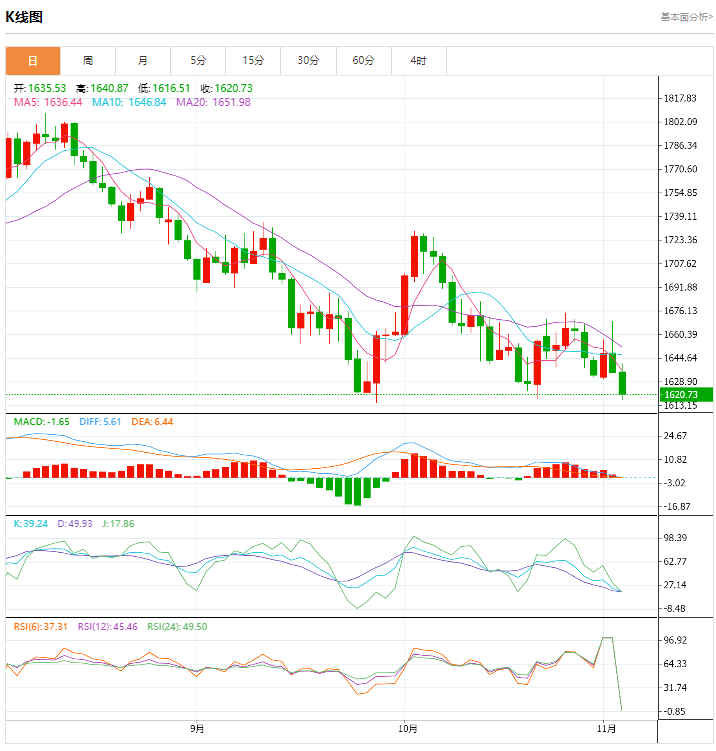The width and height of the screenshot is (716, 751).
Task: Click the RSI(6):37.31 label
Action: tap(41, 627)
